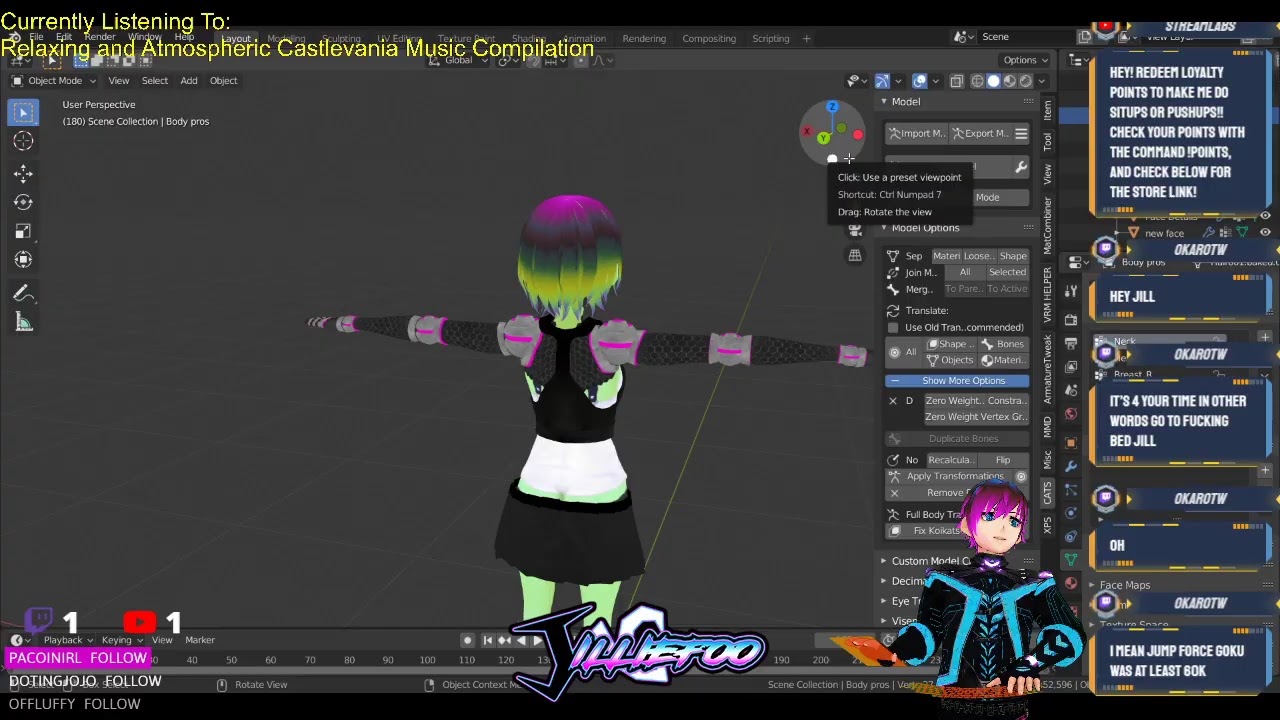Open the MMD sidebar tab
This screenshot has width=1280, height=720.
pos(1047,427)
